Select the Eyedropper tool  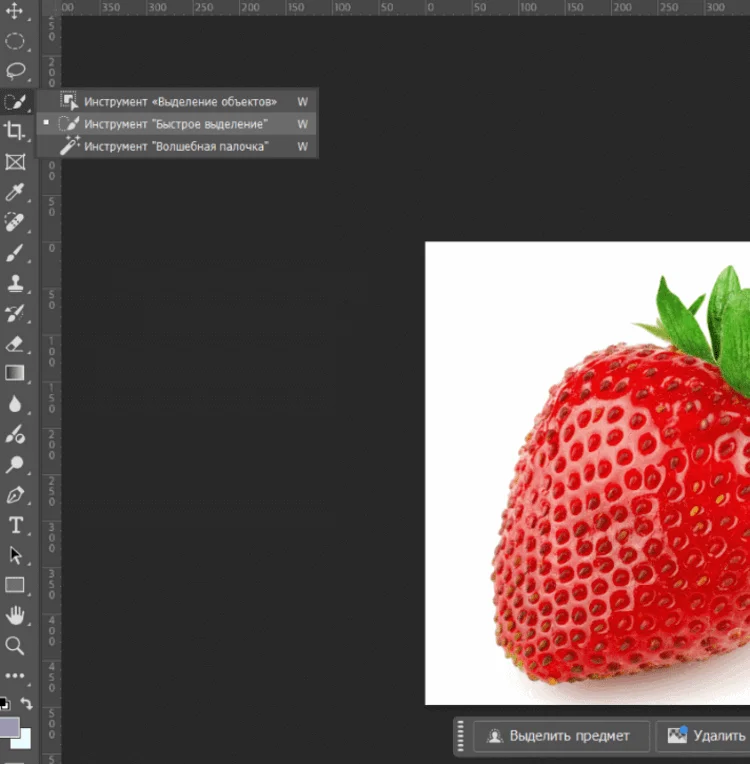15,192
